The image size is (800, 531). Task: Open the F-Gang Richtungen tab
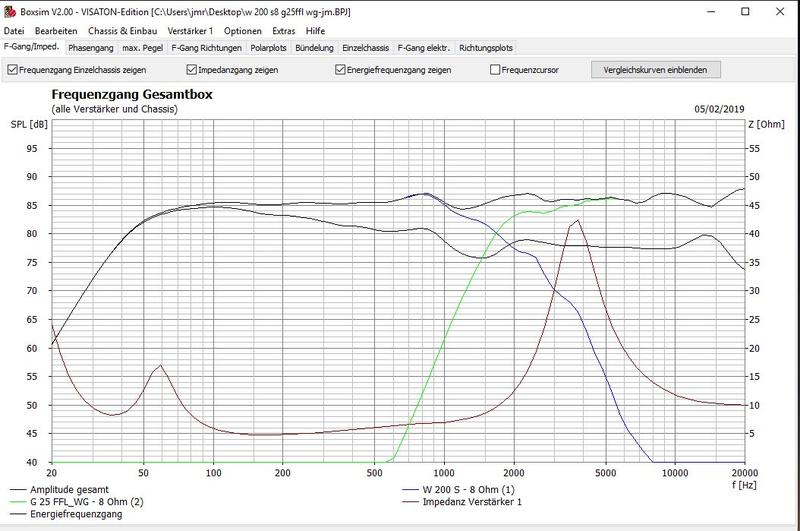(207, 48)
